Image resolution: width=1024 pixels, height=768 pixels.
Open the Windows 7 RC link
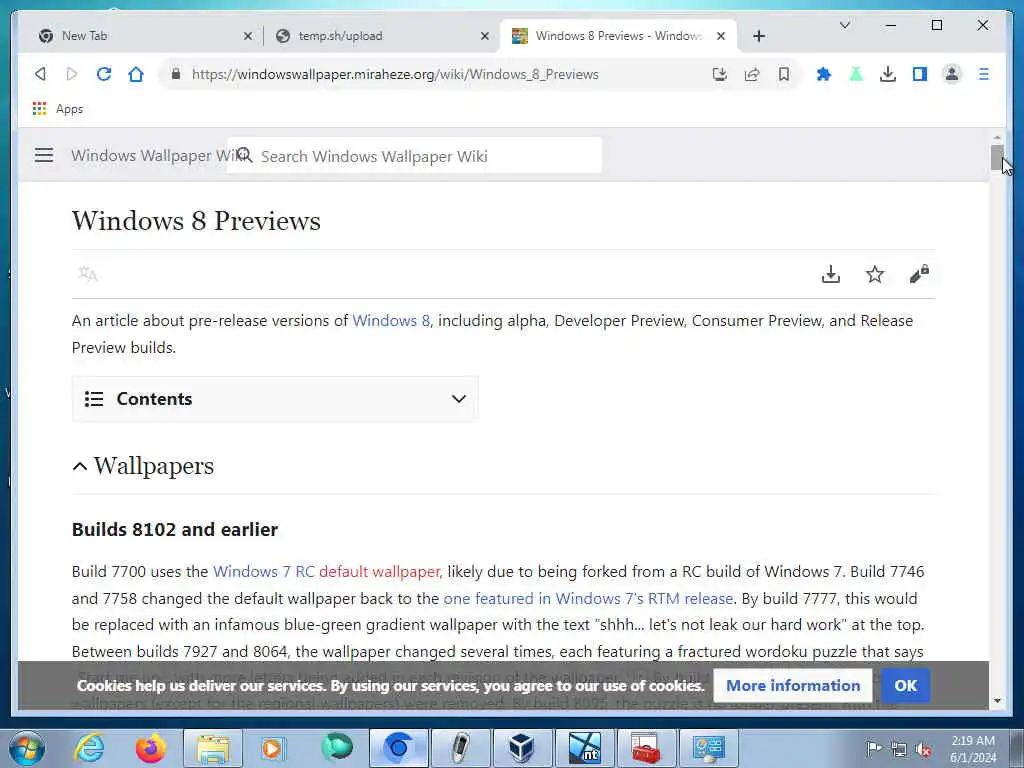pyautogui.click(x=264, y=571)
